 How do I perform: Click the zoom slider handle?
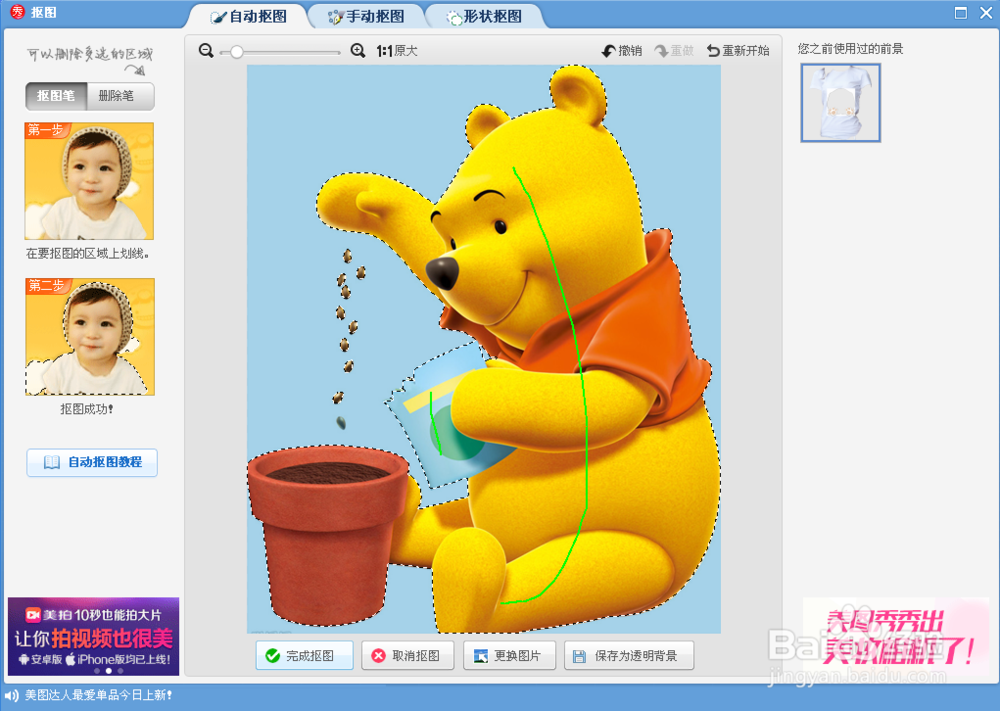pyautogui.click(x=237, y=52)
